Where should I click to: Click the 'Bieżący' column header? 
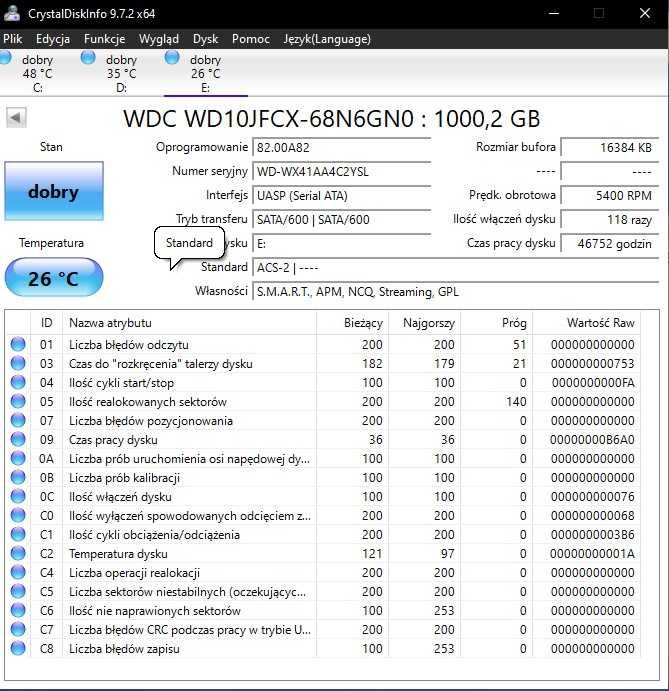tap(353, 323)
